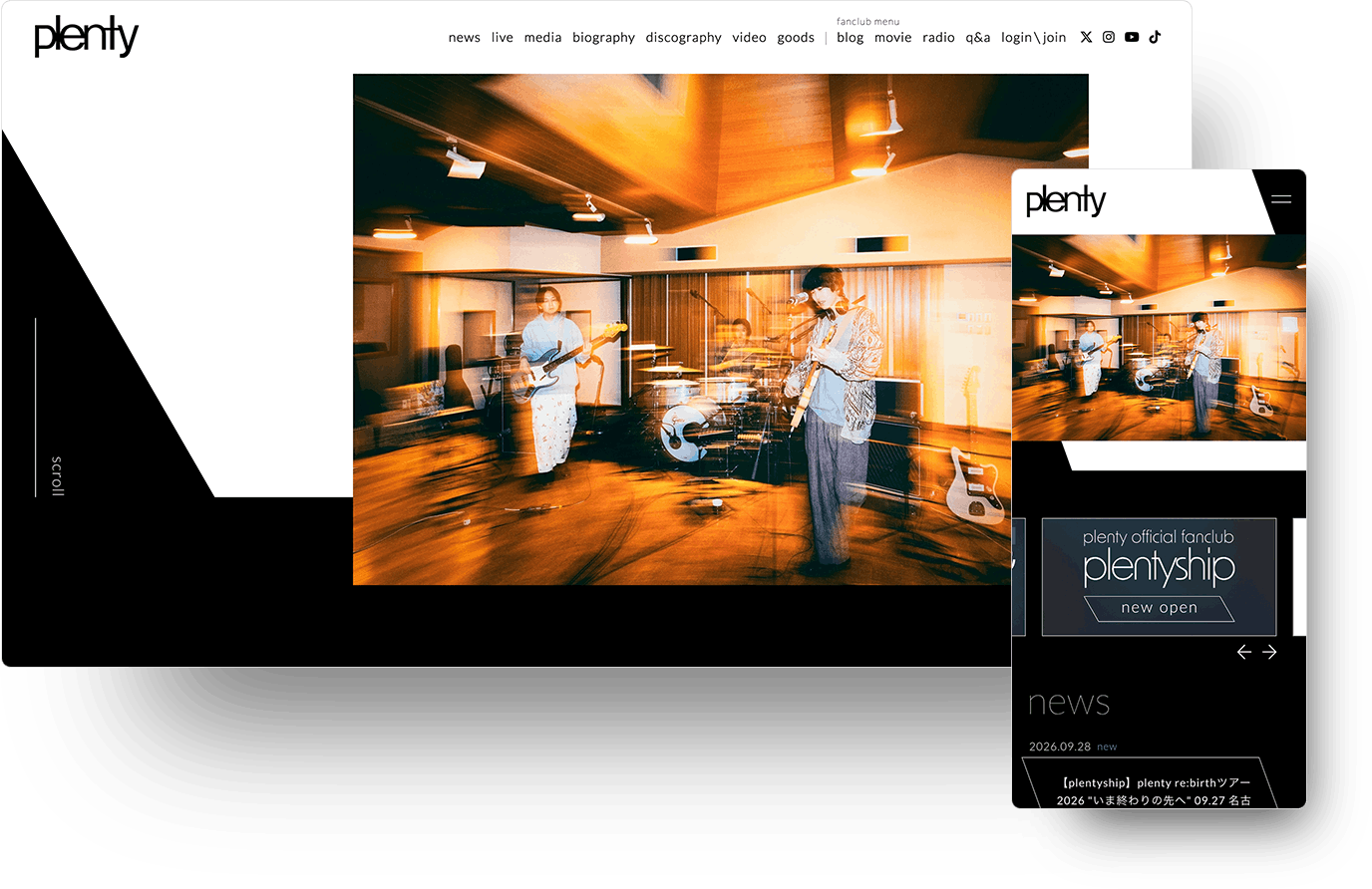Viewport: 1372px width, 889px height.
Task: Open the goods menu item
Action: [796, 38]
